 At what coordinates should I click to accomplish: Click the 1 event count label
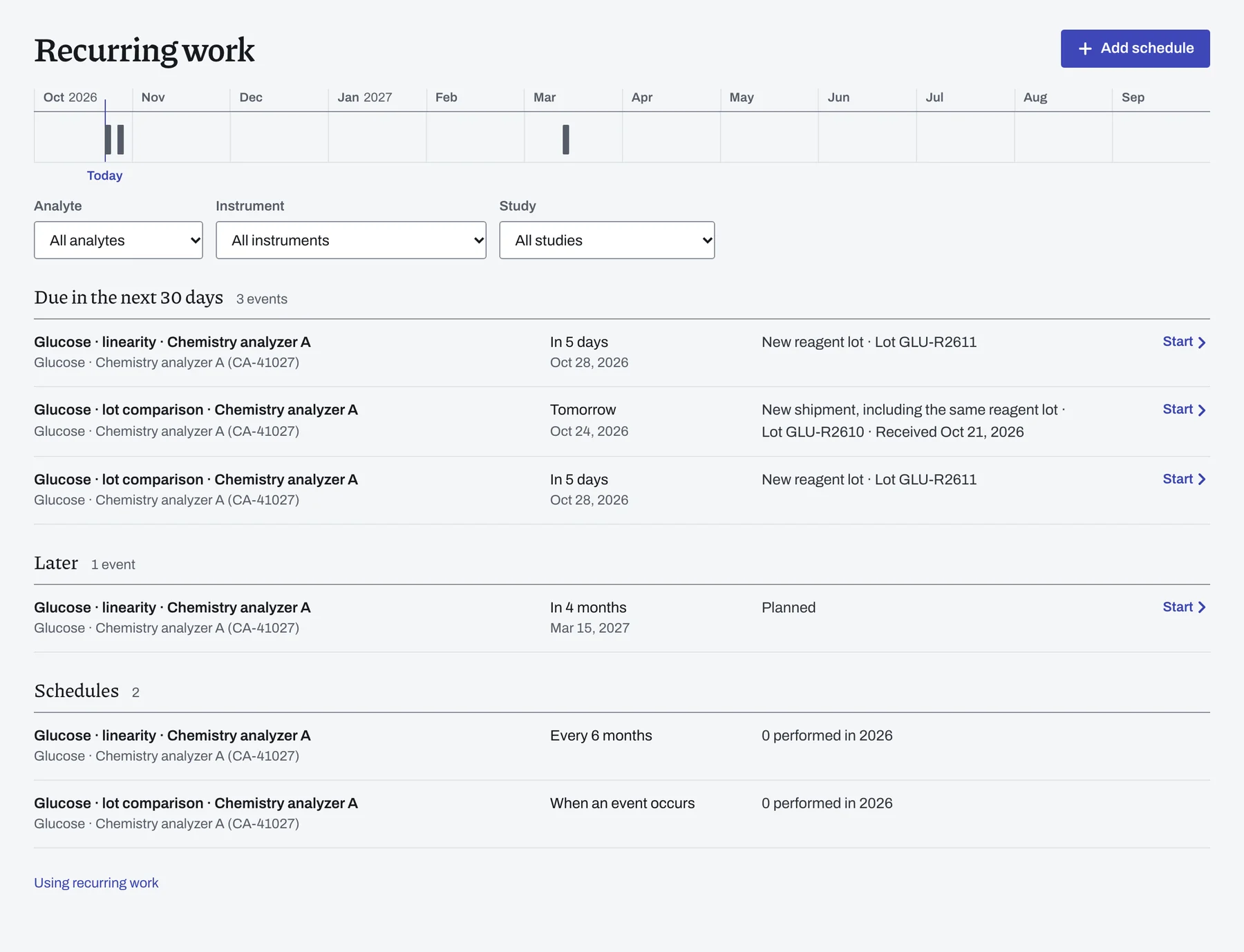coord(113,564)
